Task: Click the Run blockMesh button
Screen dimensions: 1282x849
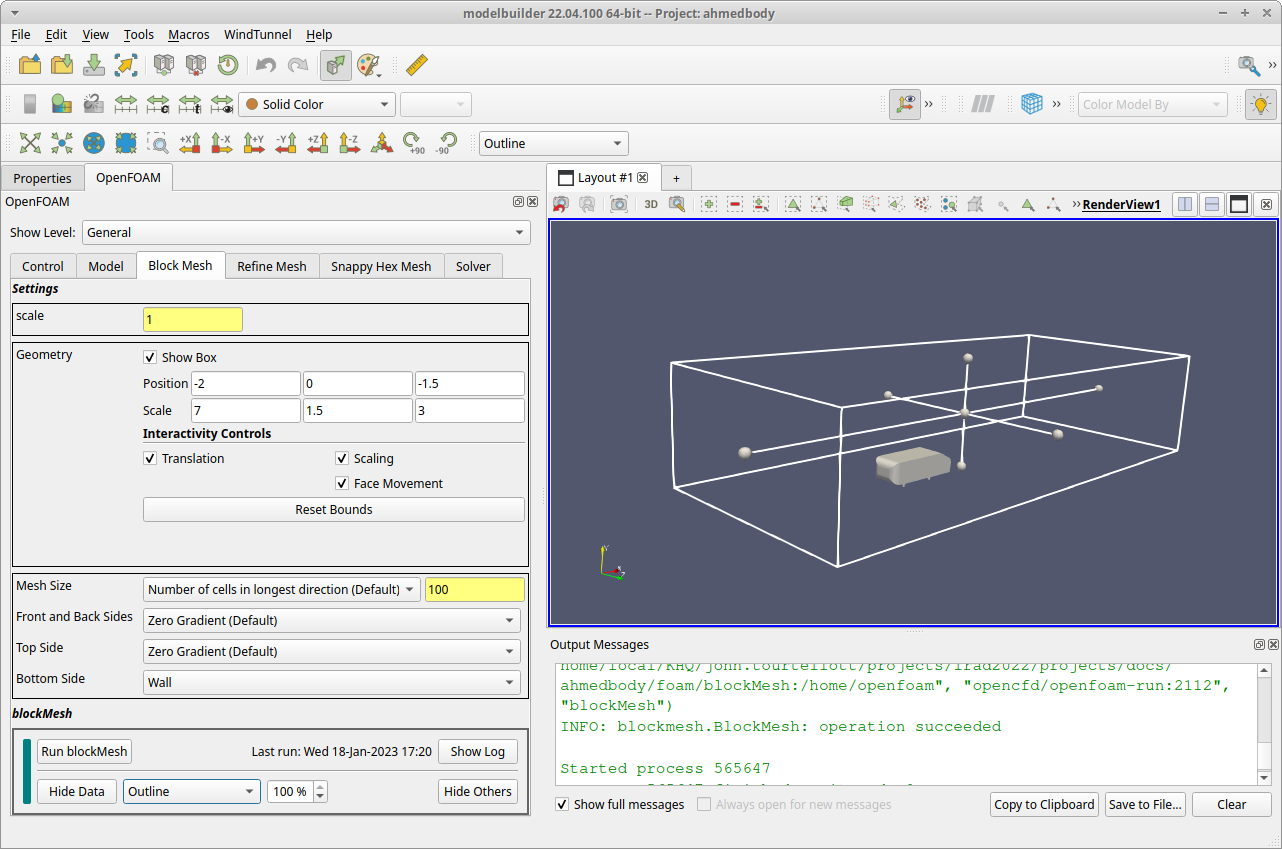Action: coord(84,751)
